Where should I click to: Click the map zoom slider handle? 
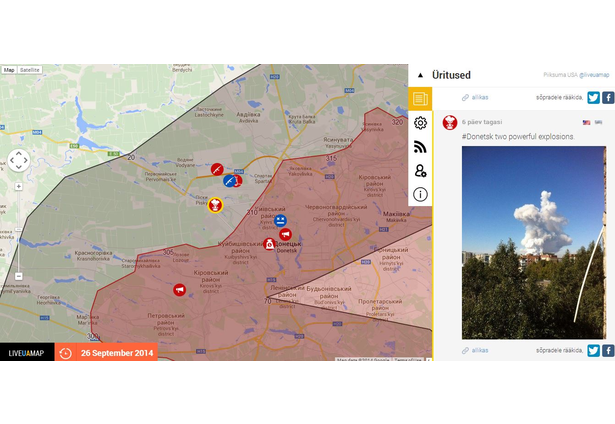click(x=18, y=229)
